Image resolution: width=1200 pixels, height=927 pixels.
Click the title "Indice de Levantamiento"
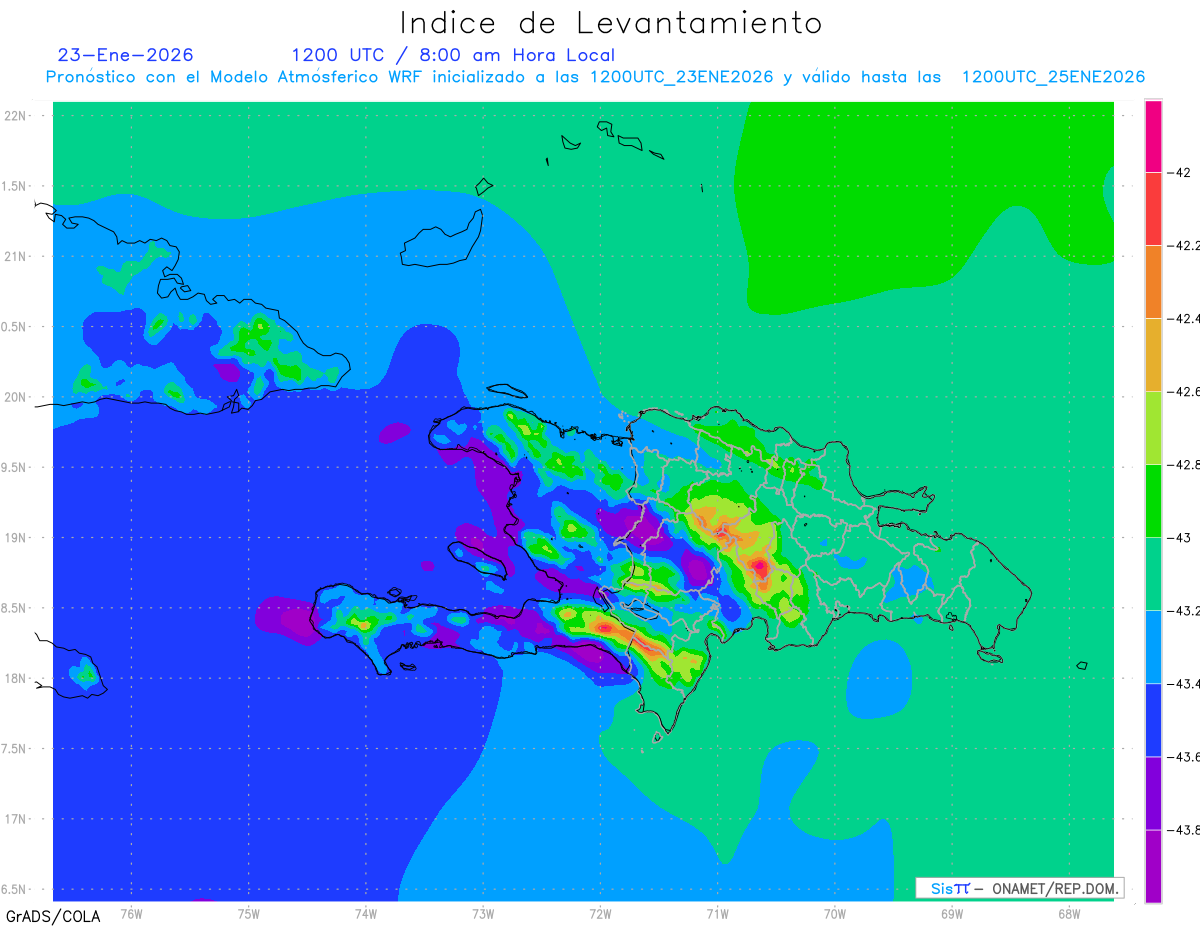611,22
